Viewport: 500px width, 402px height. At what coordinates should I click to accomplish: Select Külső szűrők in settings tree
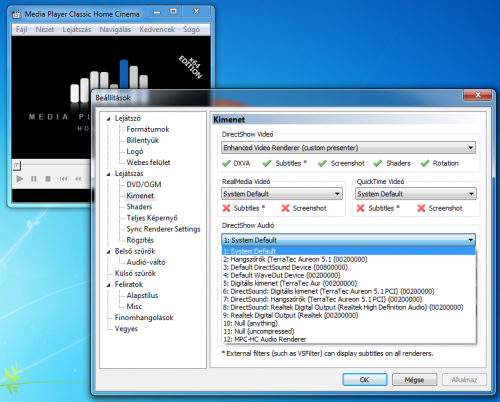click(135, 273)
